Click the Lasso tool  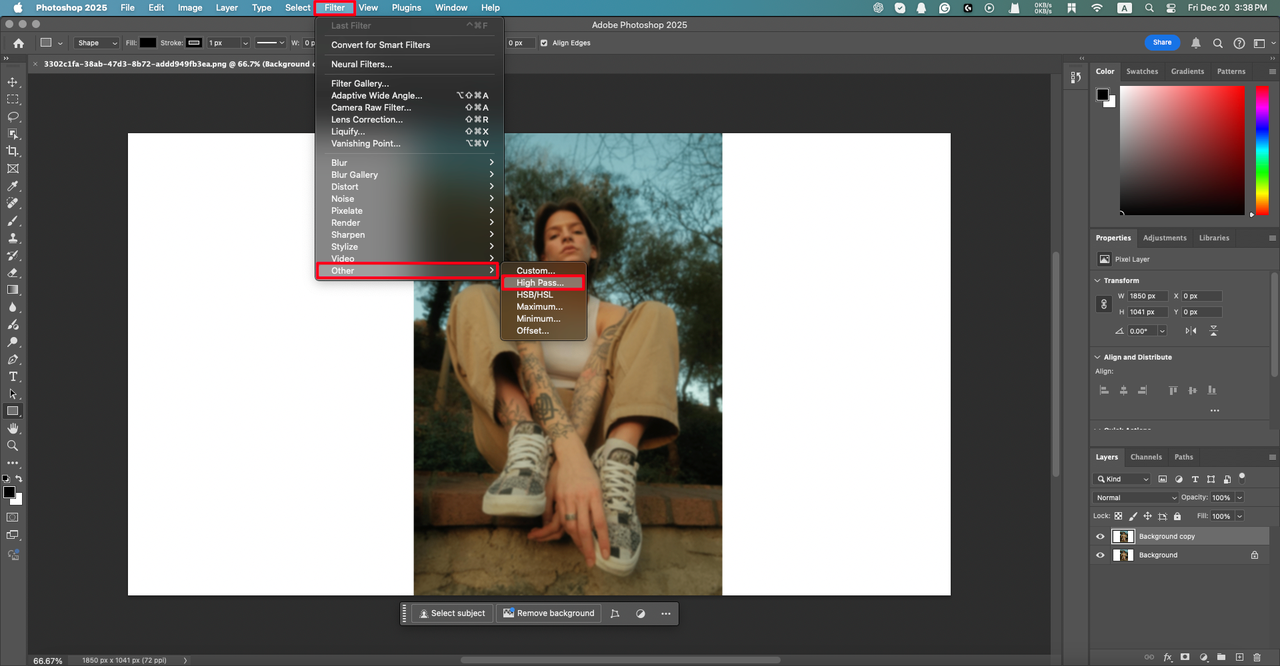tap(13, 117)
